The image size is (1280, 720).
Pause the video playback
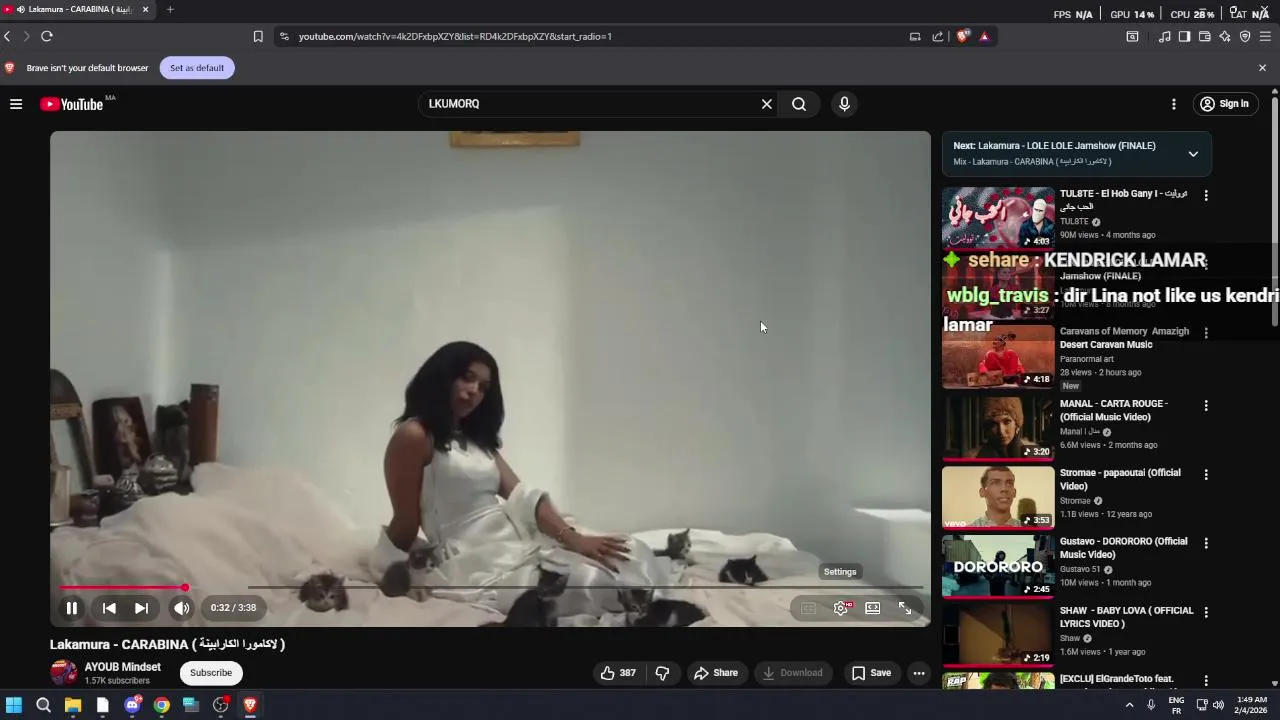[x=72, y=608]
